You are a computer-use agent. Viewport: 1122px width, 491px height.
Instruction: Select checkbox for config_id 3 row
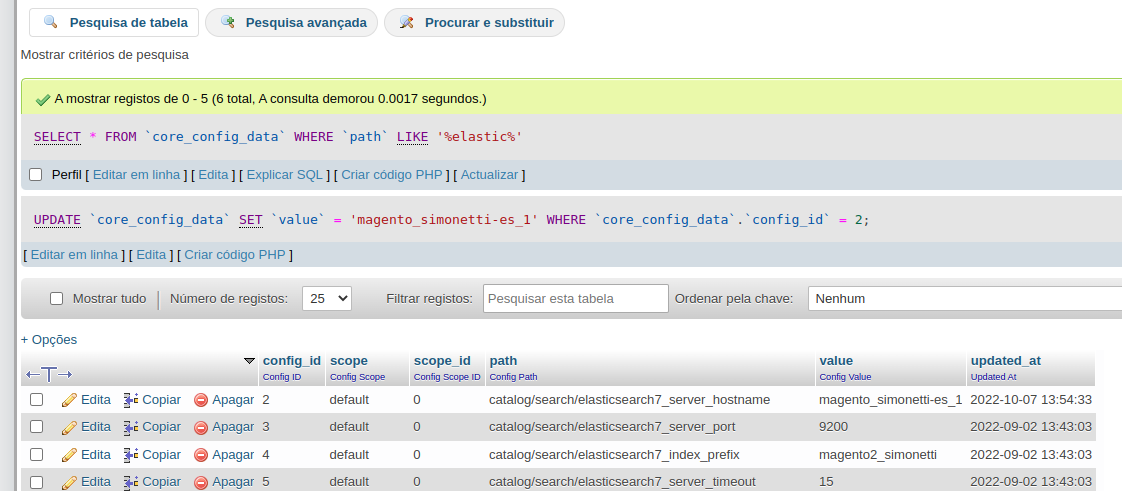click(x=36, y=427)
